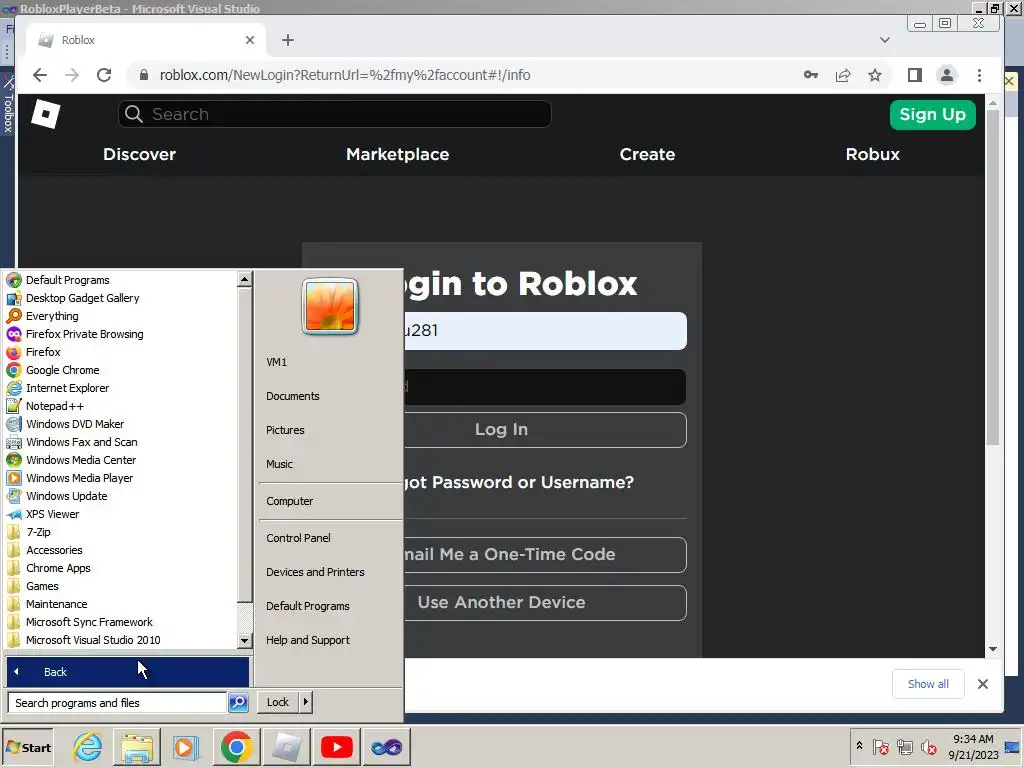Click the user account picture

coord(330,306)
